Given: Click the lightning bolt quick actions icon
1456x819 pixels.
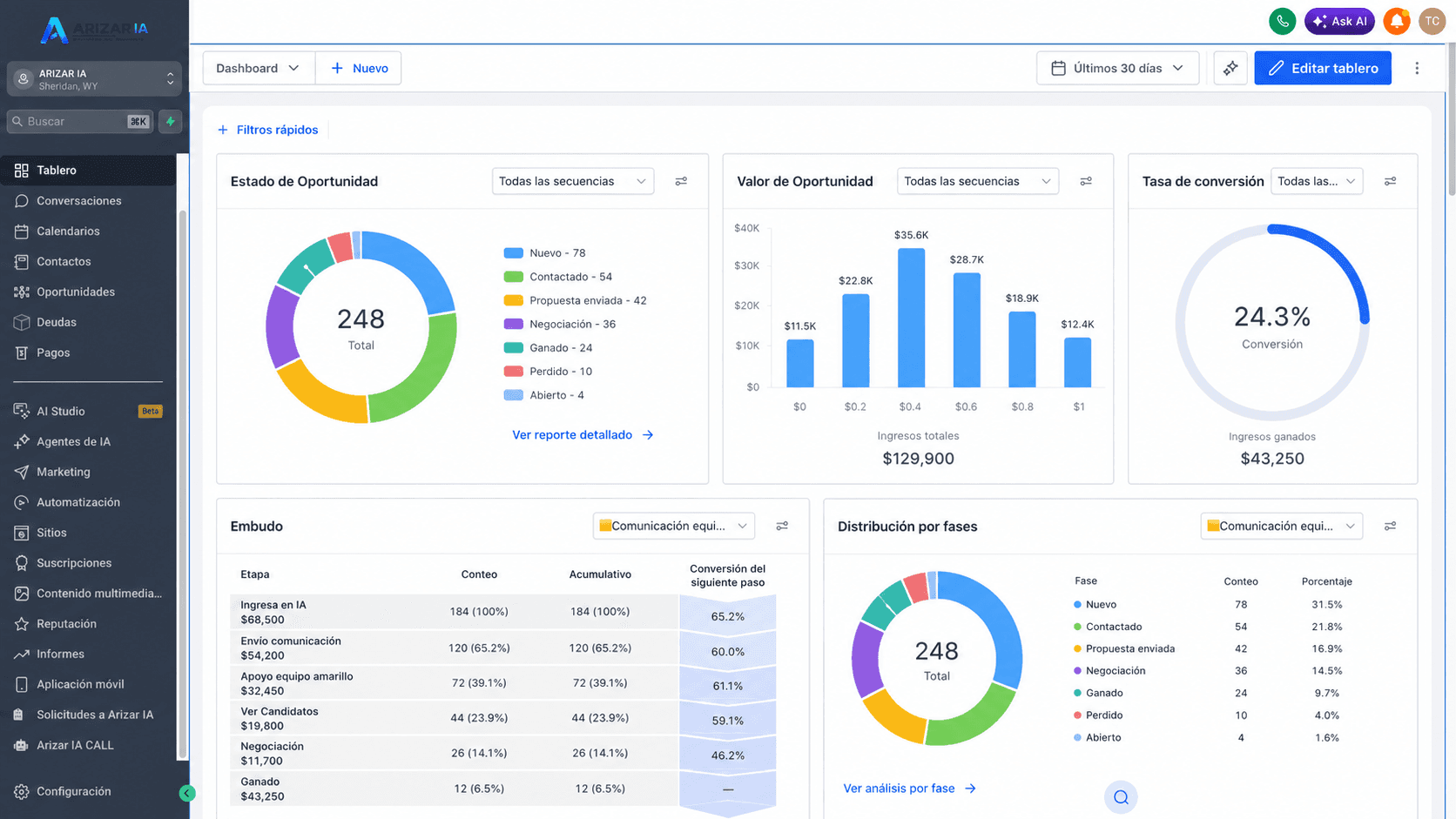Looking at the screenshot, I should pos(171,121).
